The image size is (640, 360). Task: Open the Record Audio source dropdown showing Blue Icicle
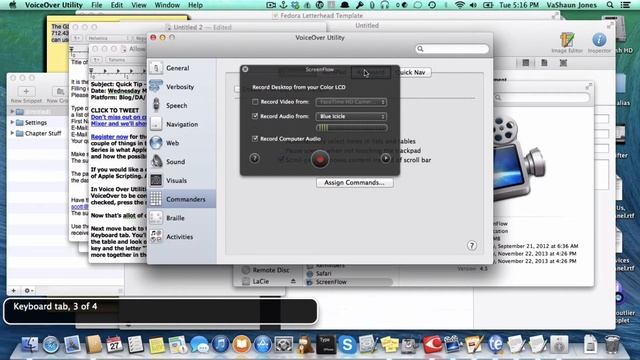click(351, 116)
